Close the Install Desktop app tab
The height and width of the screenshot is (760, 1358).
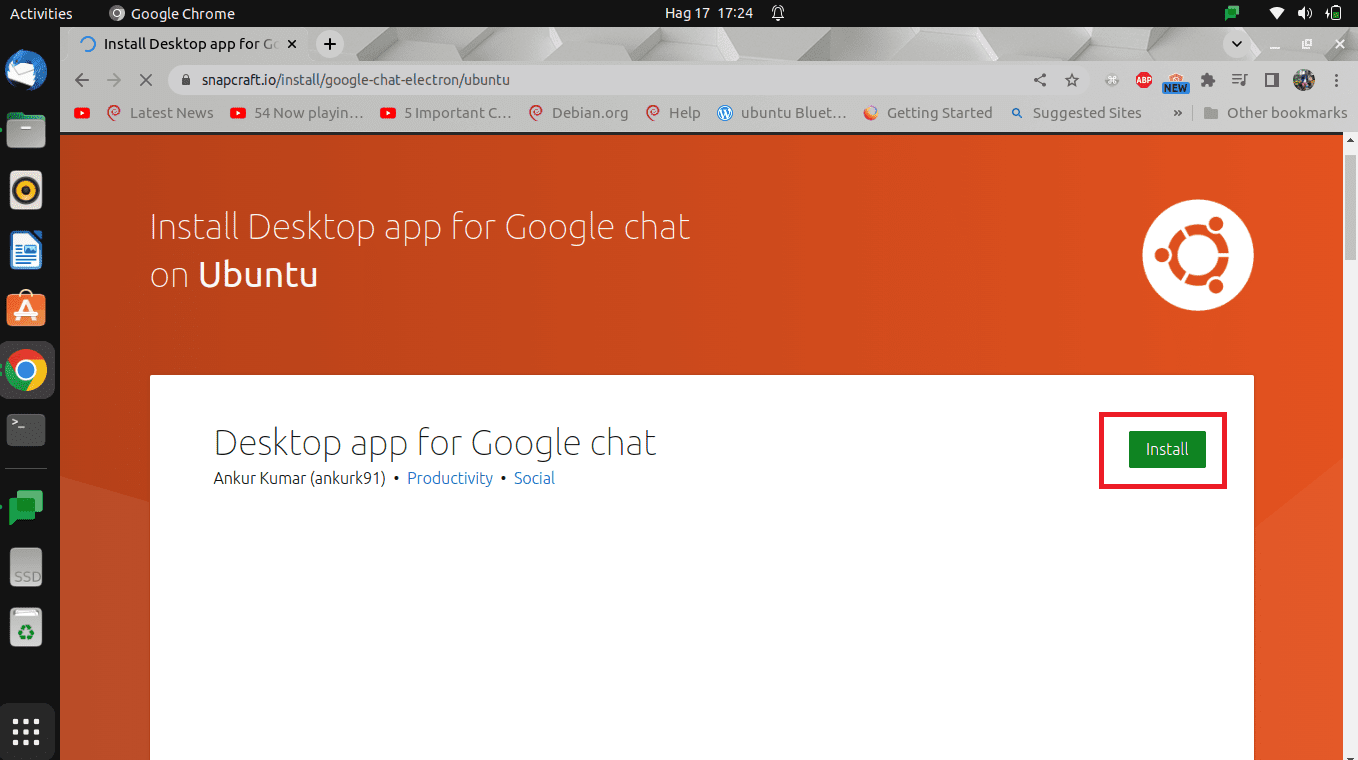(x=292, y=44)
